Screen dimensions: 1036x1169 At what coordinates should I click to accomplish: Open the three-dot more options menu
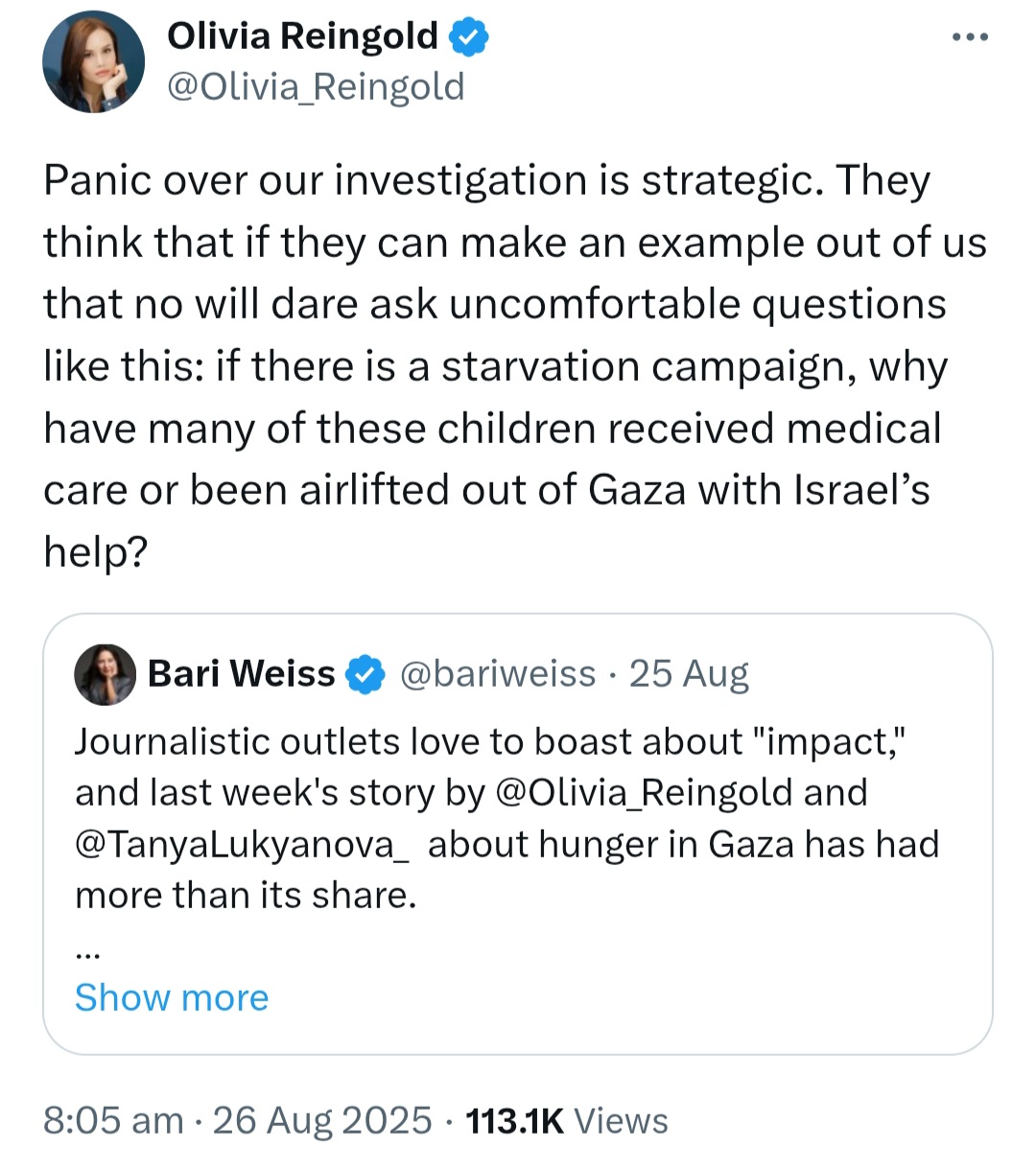tap(969, 37)
